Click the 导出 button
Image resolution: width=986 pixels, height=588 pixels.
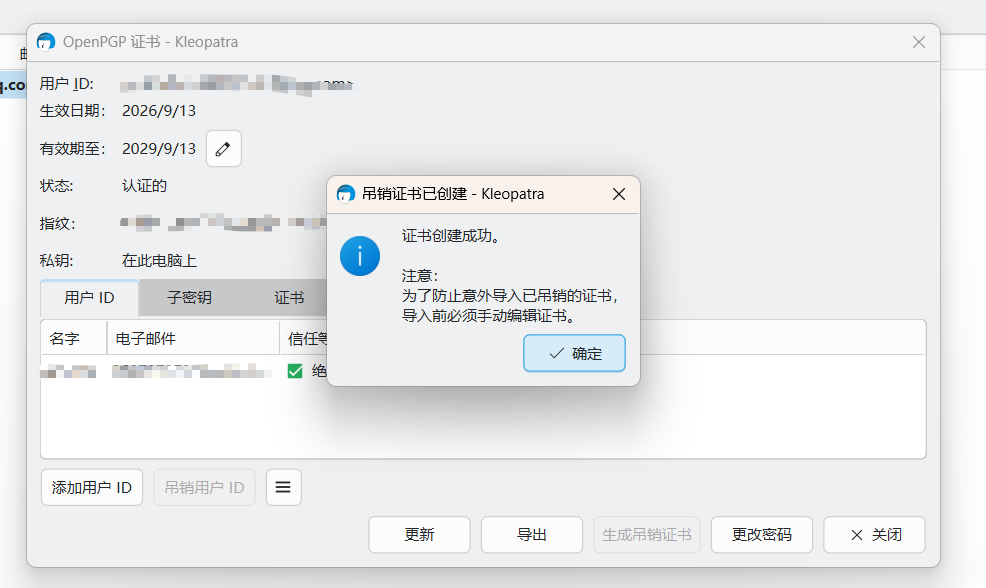tap(532, 535)
